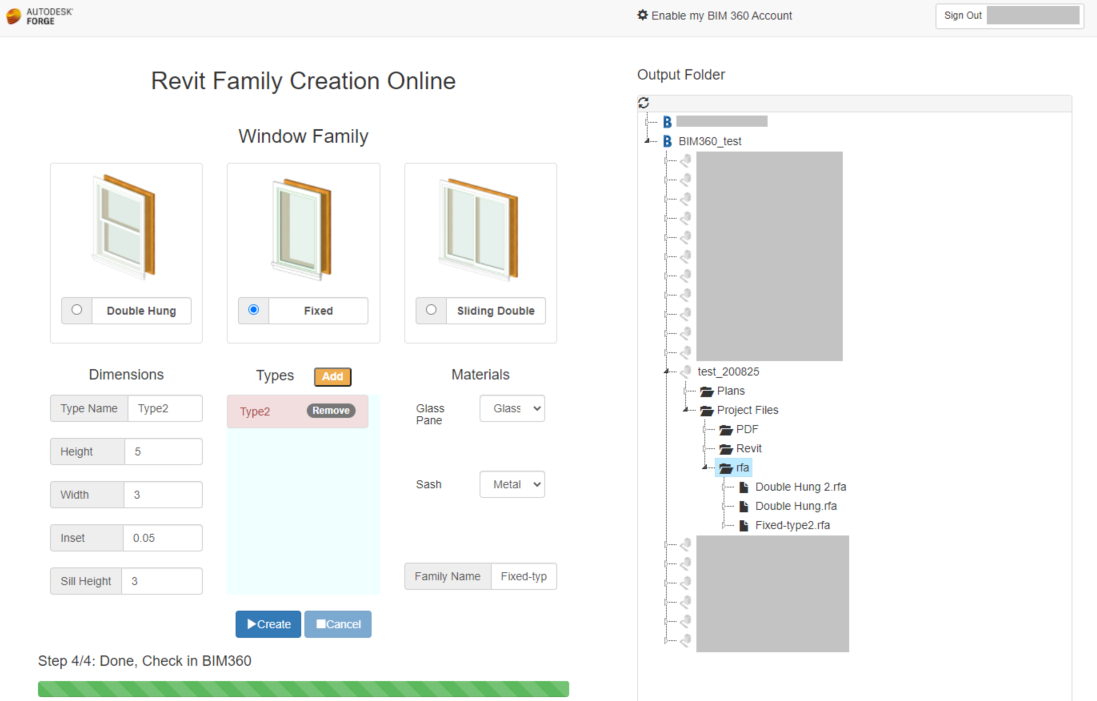This screenshot has height=701, width=1097.
Task: Open the Sash material dropdown
Action: tap(512, 484)
